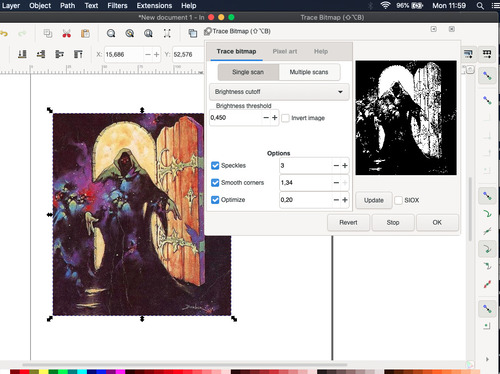Pick the magenta swatch in the palette
The height and width of the screenshot is (374, 500).
coord(120,372)
